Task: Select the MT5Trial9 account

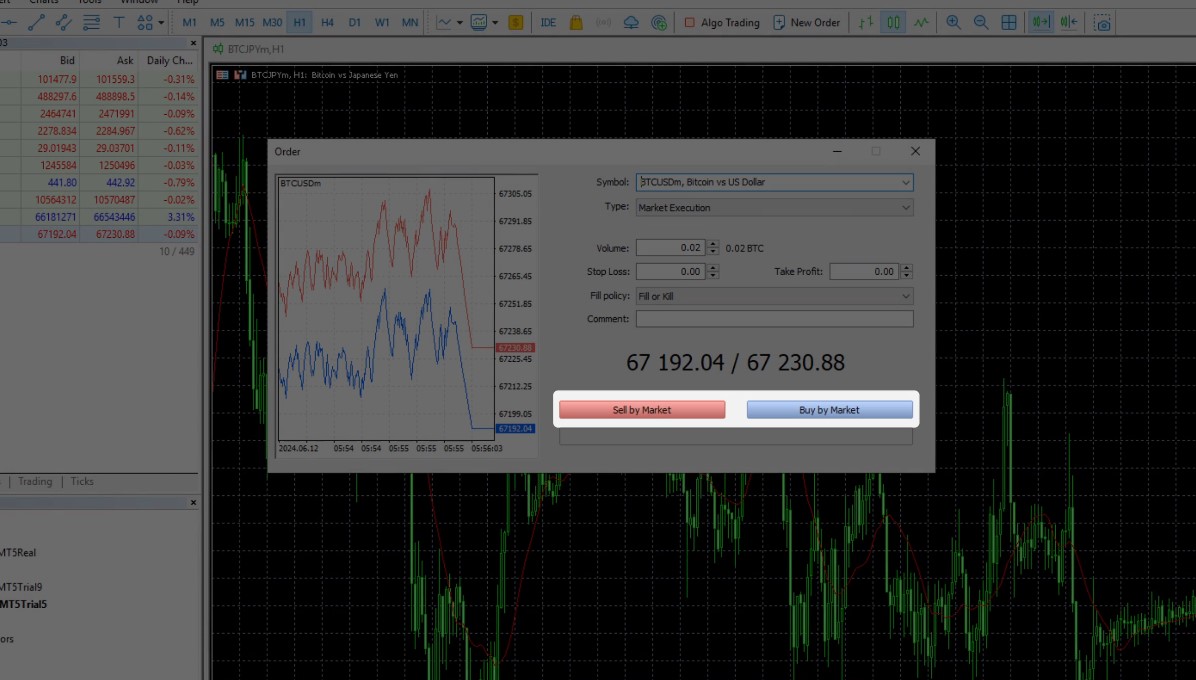Action: (21, 587)
